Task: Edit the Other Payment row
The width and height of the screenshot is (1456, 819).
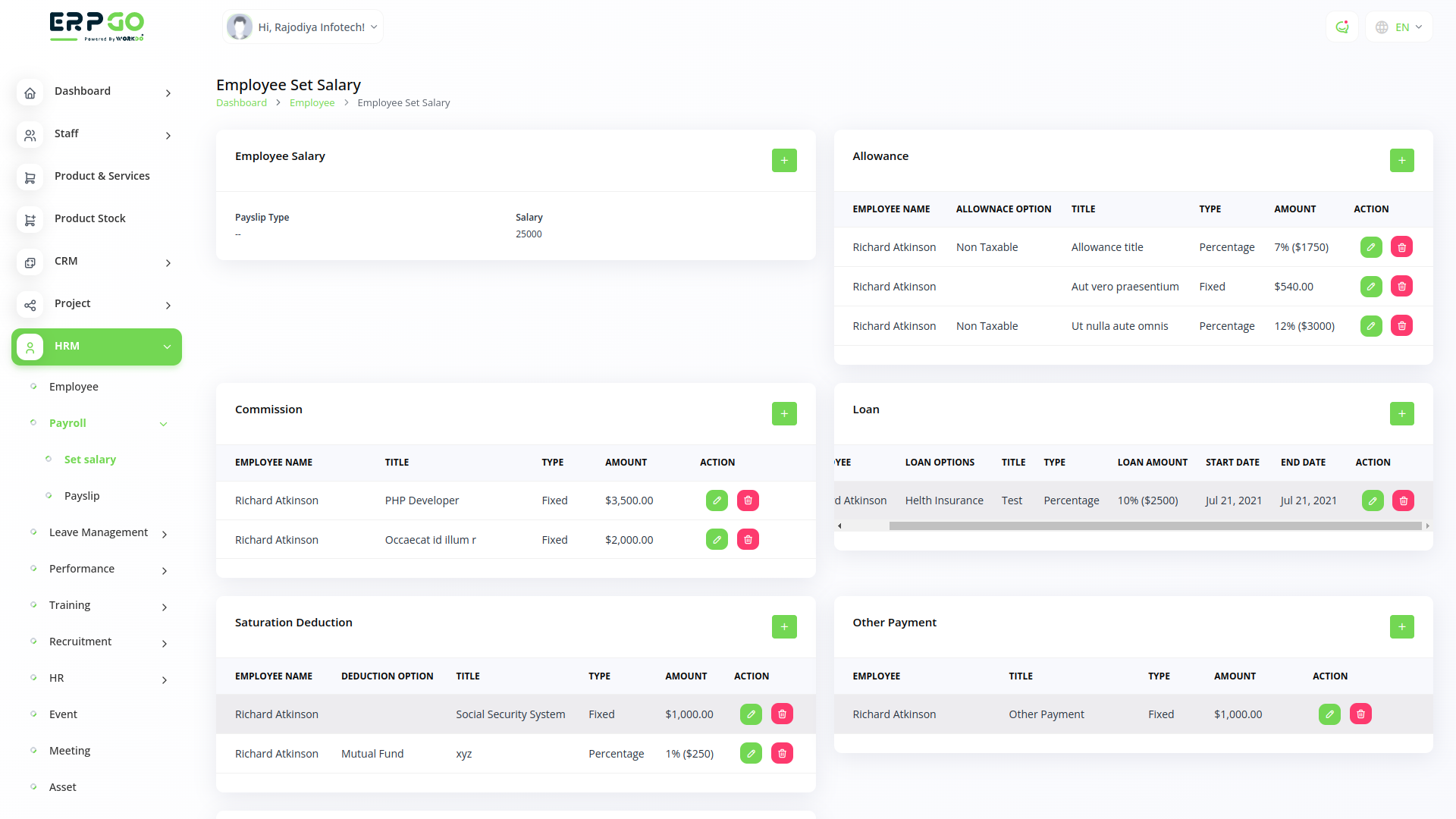Action: [1329, 714]
